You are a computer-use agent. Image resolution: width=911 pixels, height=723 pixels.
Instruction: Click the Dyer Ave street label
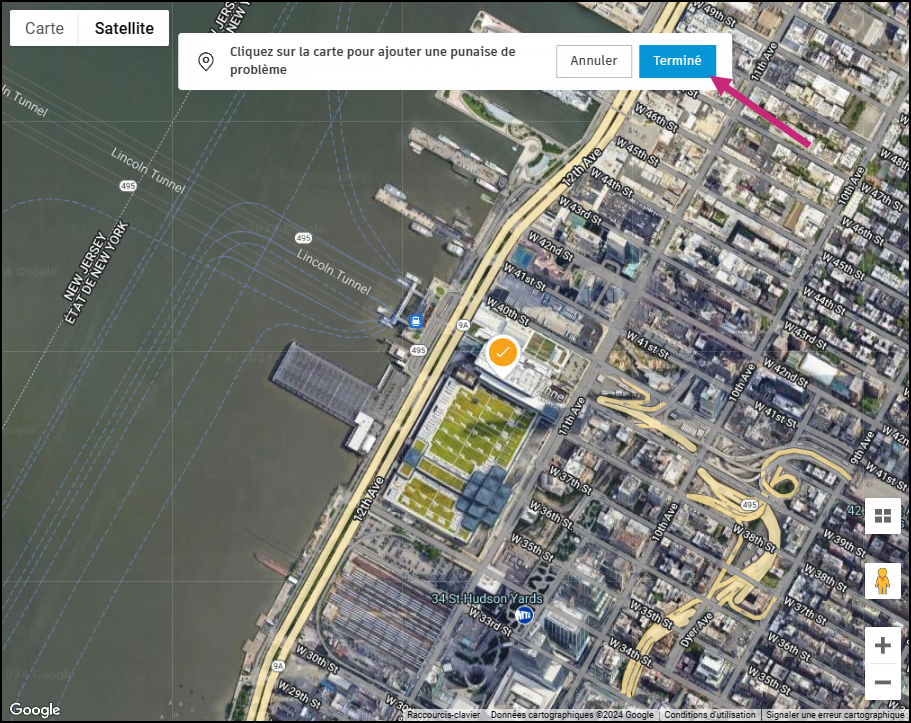pyautogui.click(x=696, y=630)
